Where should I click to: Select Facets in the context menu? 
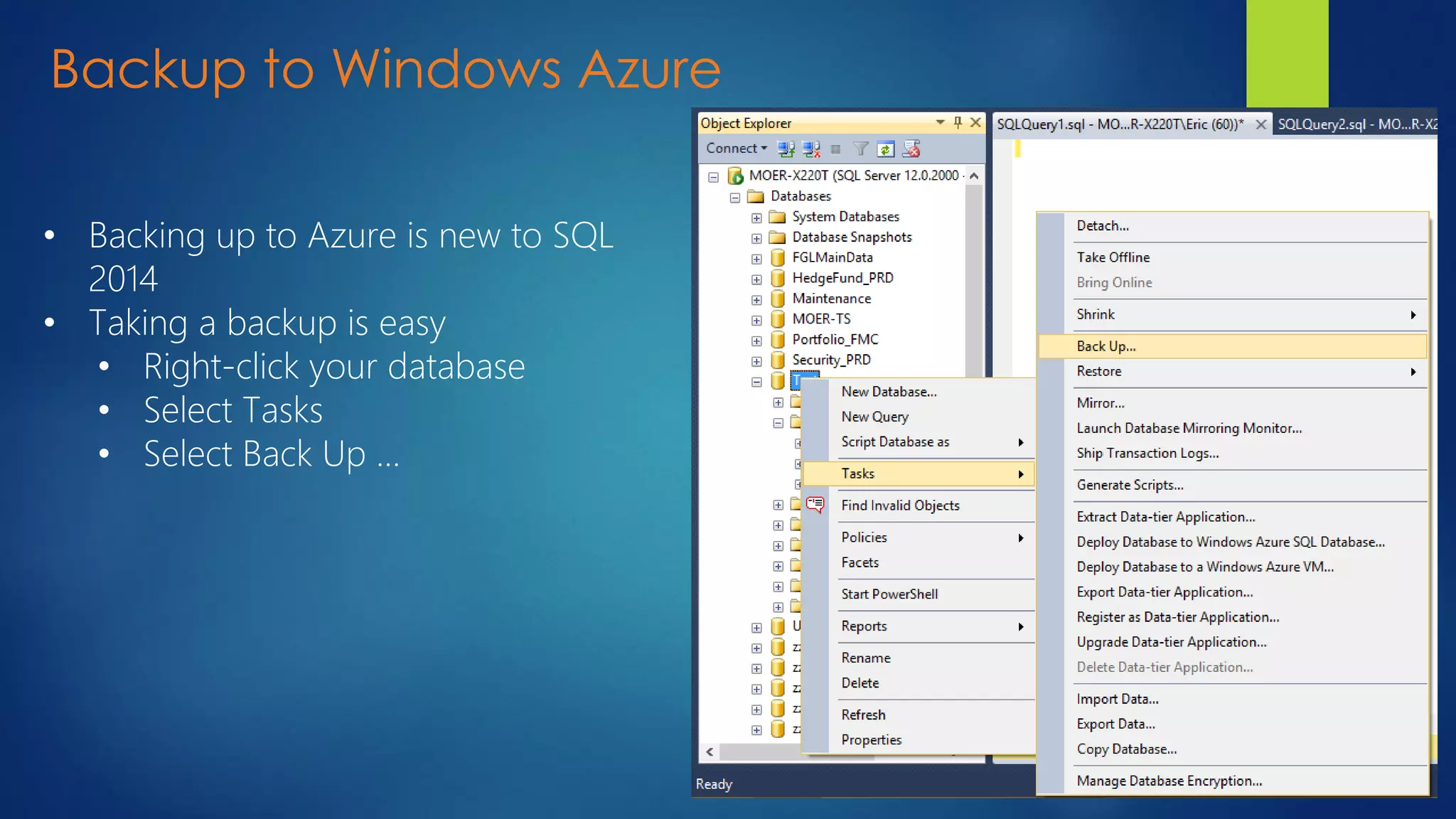tap(918, 562)
